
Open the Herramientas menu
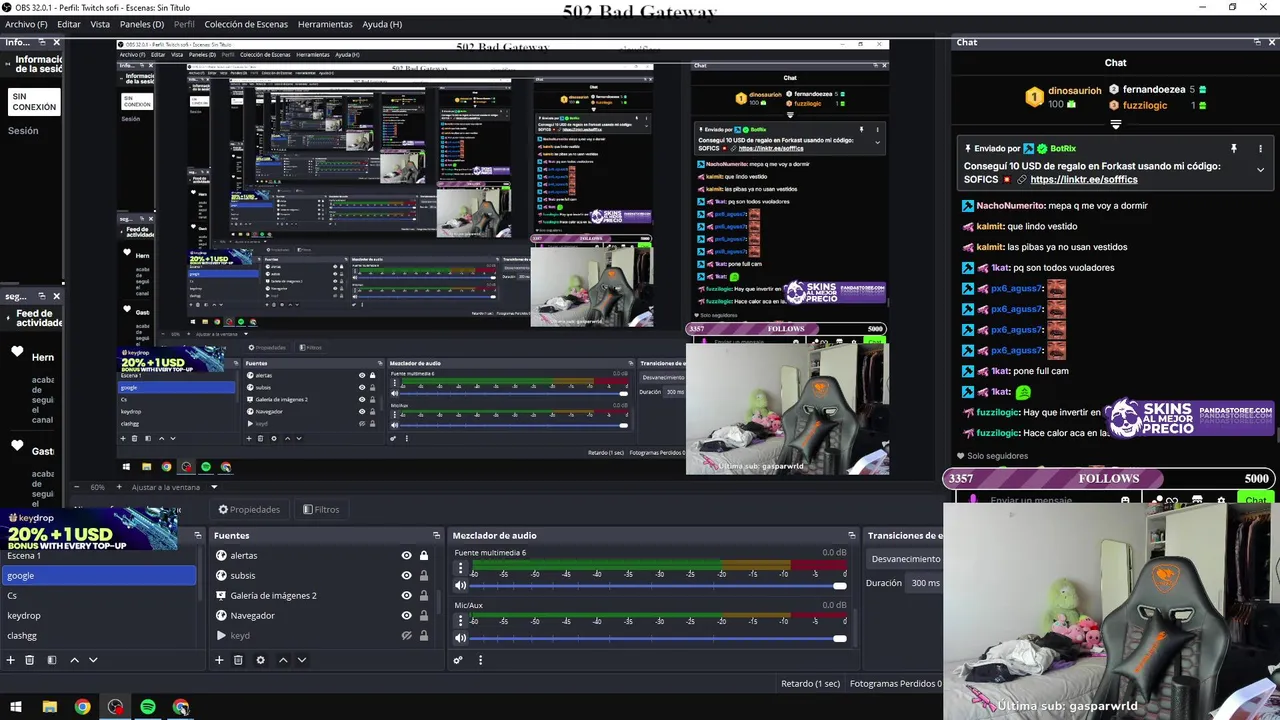[325, 24]
